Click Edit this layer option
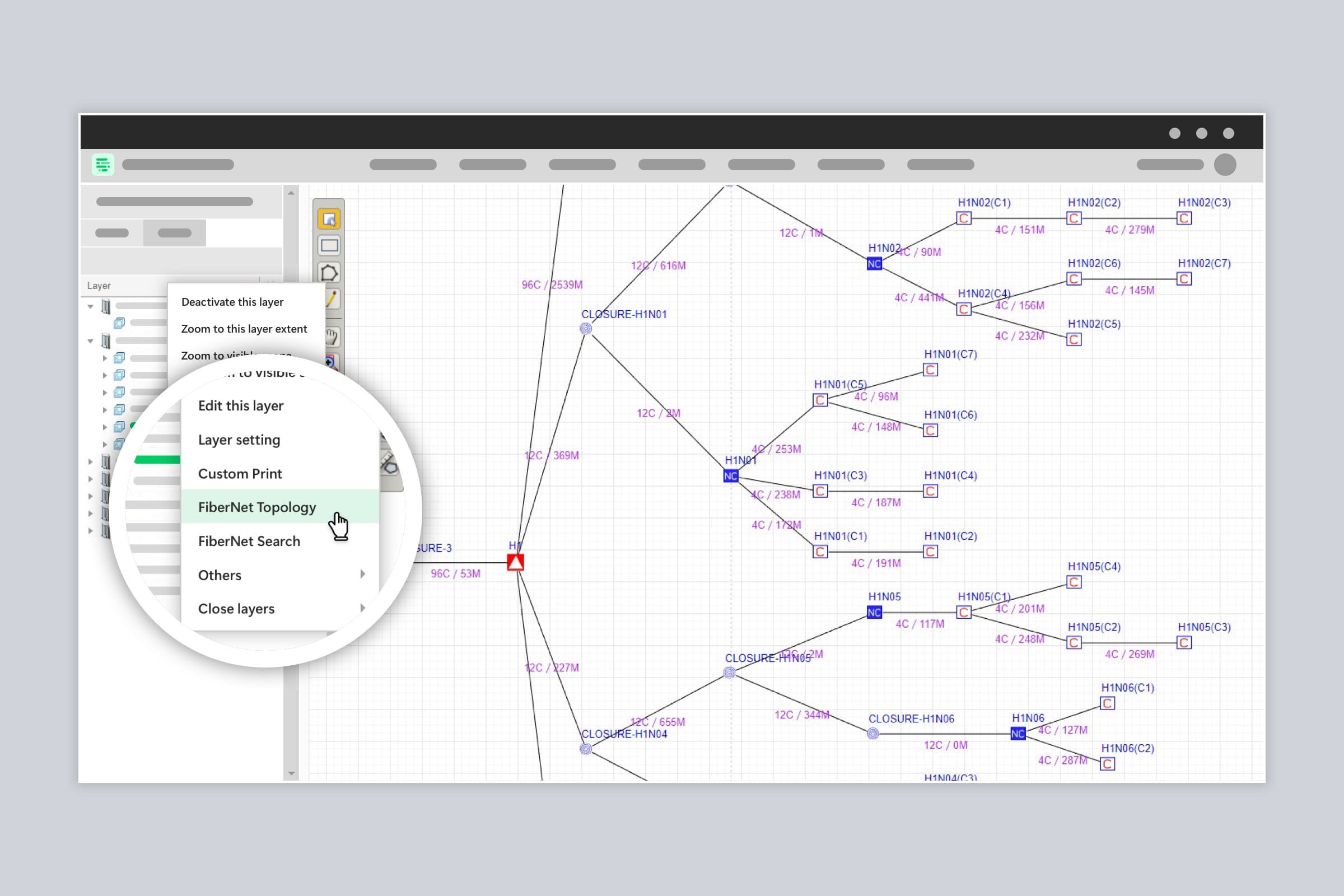 click(x=240, y=406)
